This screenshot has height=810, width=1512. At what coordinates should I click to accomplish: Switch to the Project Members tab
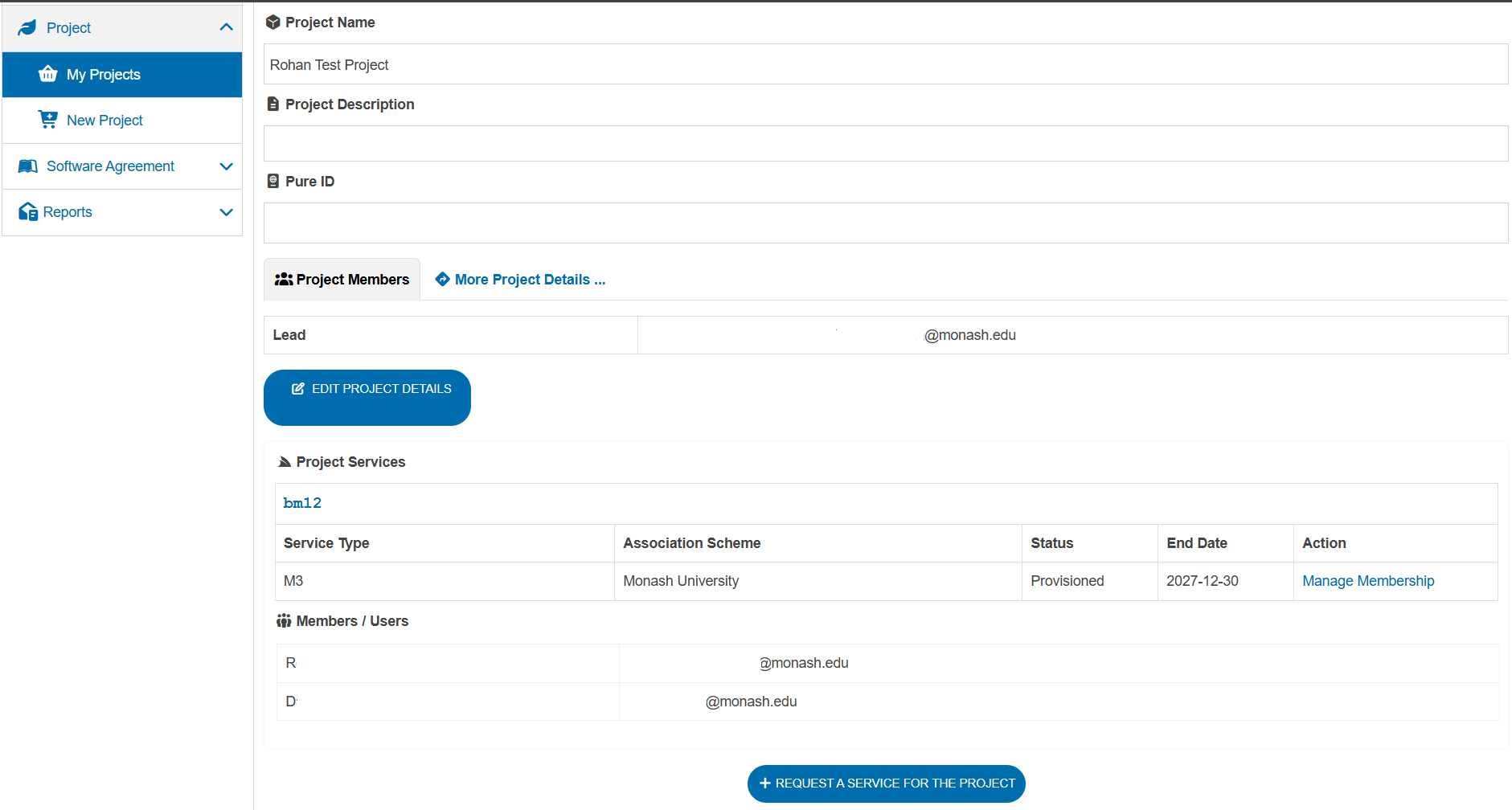[342, 280]
